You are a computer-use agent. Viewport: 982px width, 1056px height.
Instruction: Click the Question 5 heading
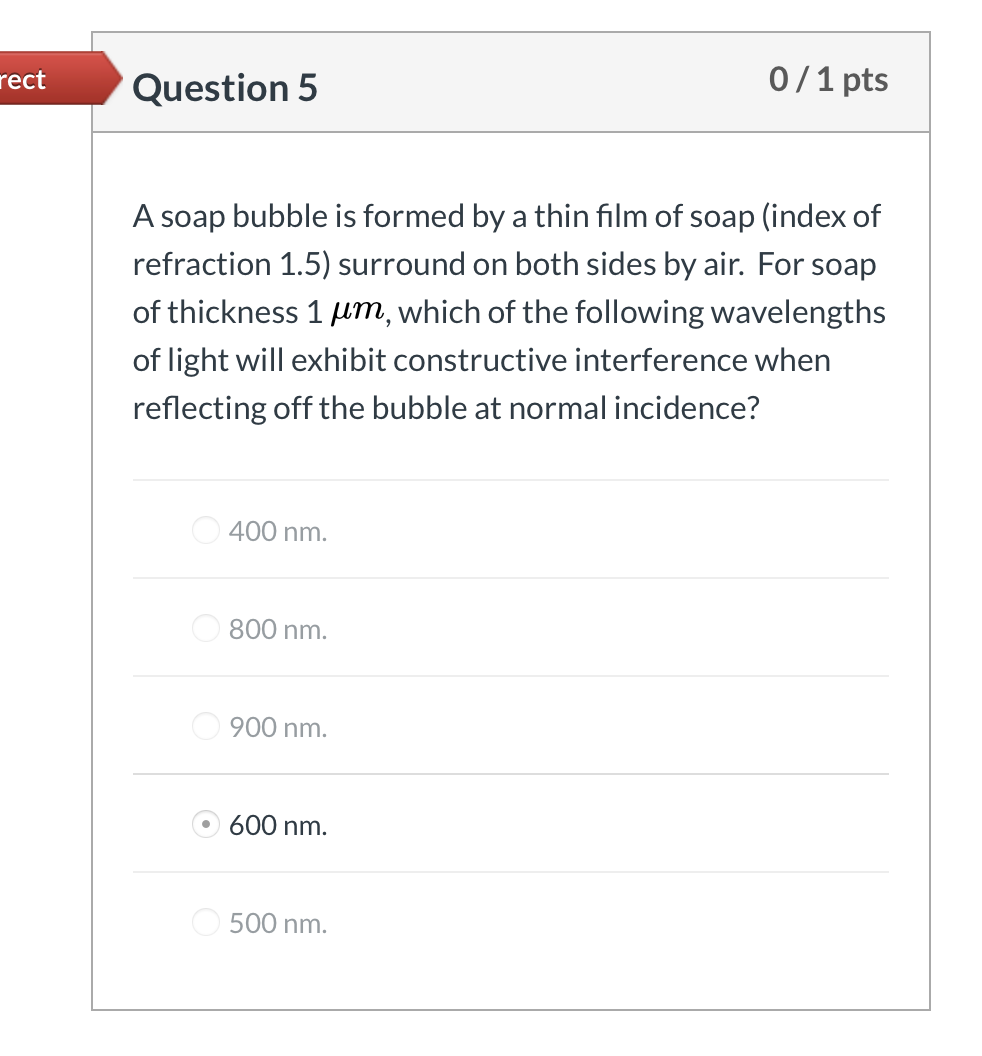(x=224, y=88)
